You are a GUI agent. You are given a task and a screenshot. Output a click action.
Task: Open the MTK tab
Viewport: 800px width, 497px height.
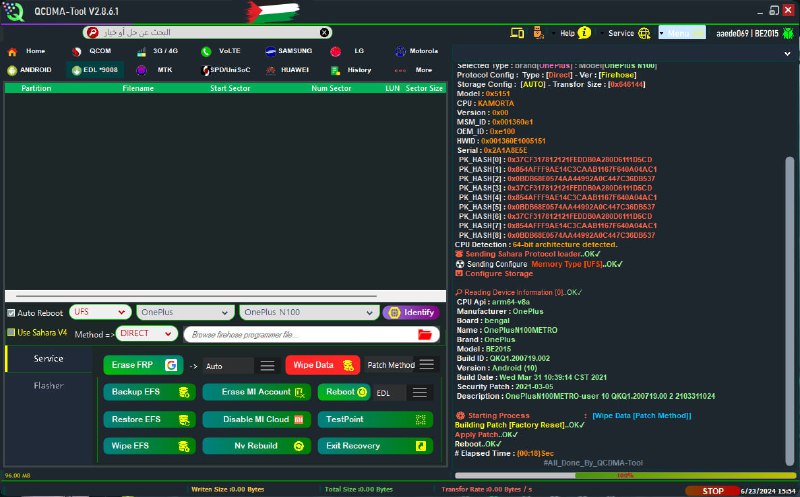tap(155, 70)
